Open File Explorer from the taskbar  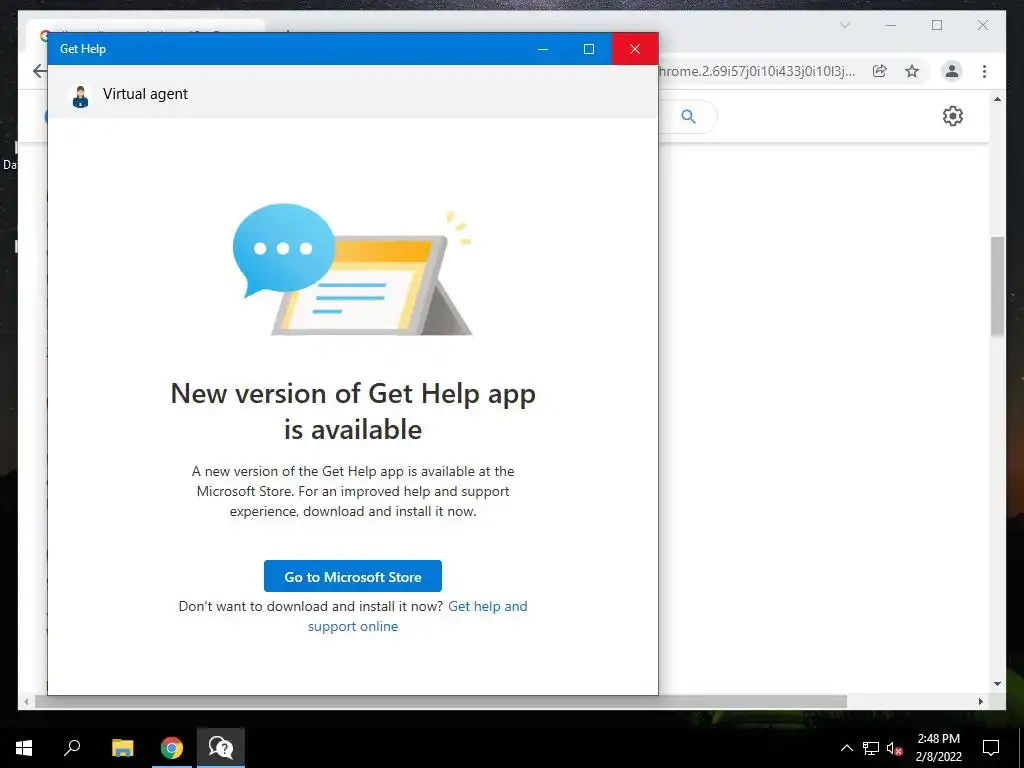122,748
